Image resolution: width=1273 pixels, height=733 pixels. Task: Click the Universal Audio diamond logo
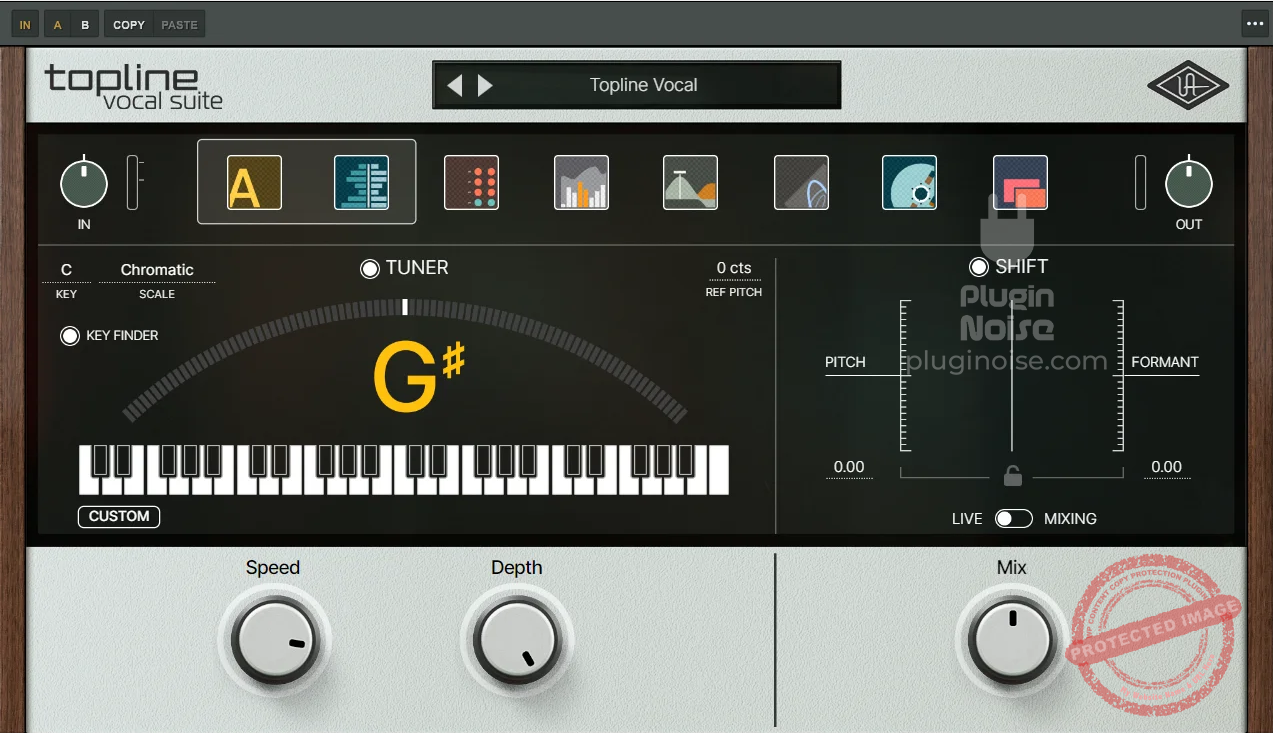pyautogui.click(x=1188, y=85)
